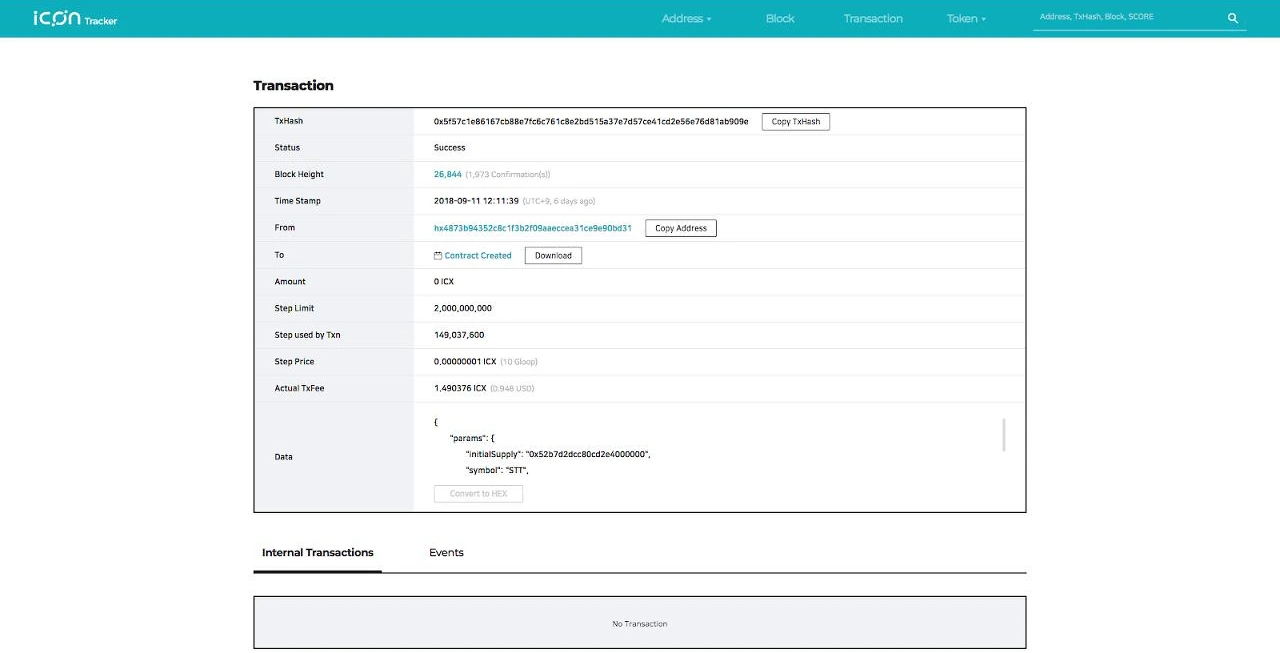Click the Step Limit value 2,000,000,000

(463, 308)
